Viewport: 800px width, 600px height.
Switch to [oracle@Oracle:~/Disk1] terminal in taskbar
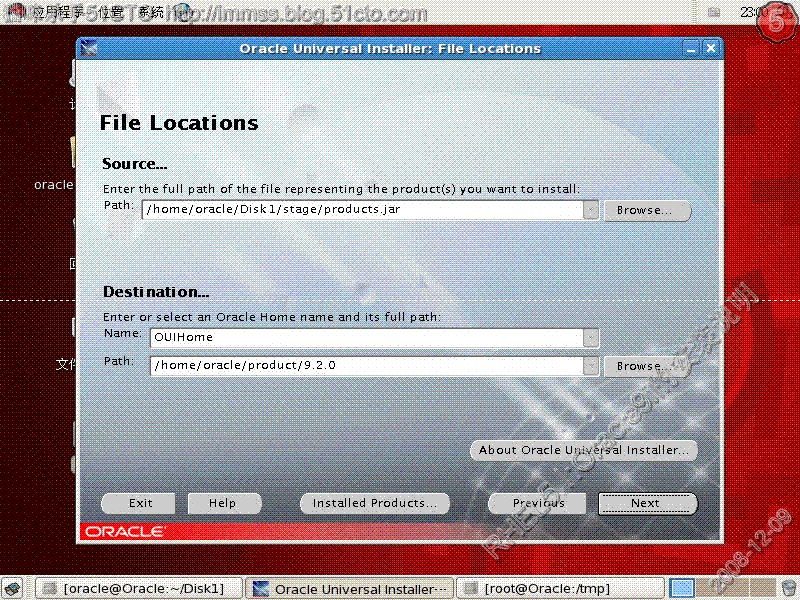pyautogui.click(x=139, y=588)
